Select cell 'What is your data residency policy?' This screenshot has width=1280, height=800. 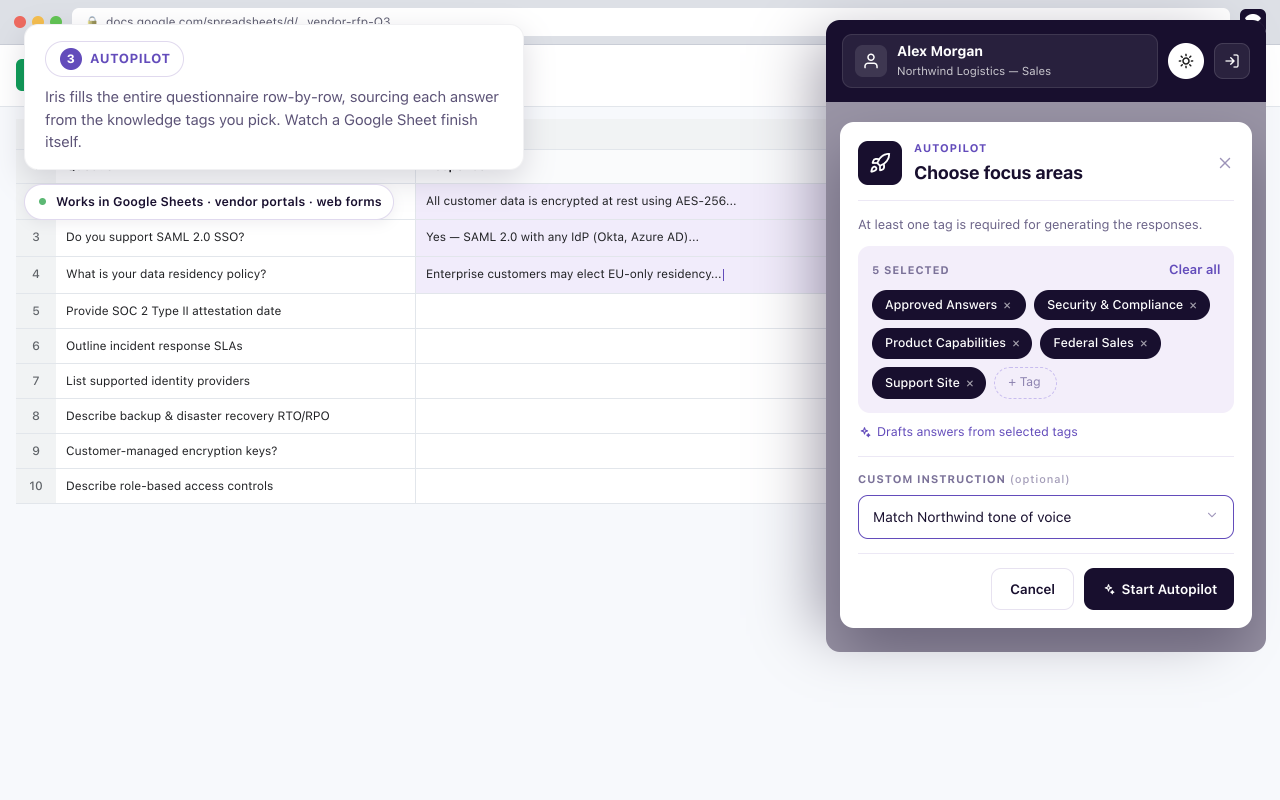click(236, 274)
